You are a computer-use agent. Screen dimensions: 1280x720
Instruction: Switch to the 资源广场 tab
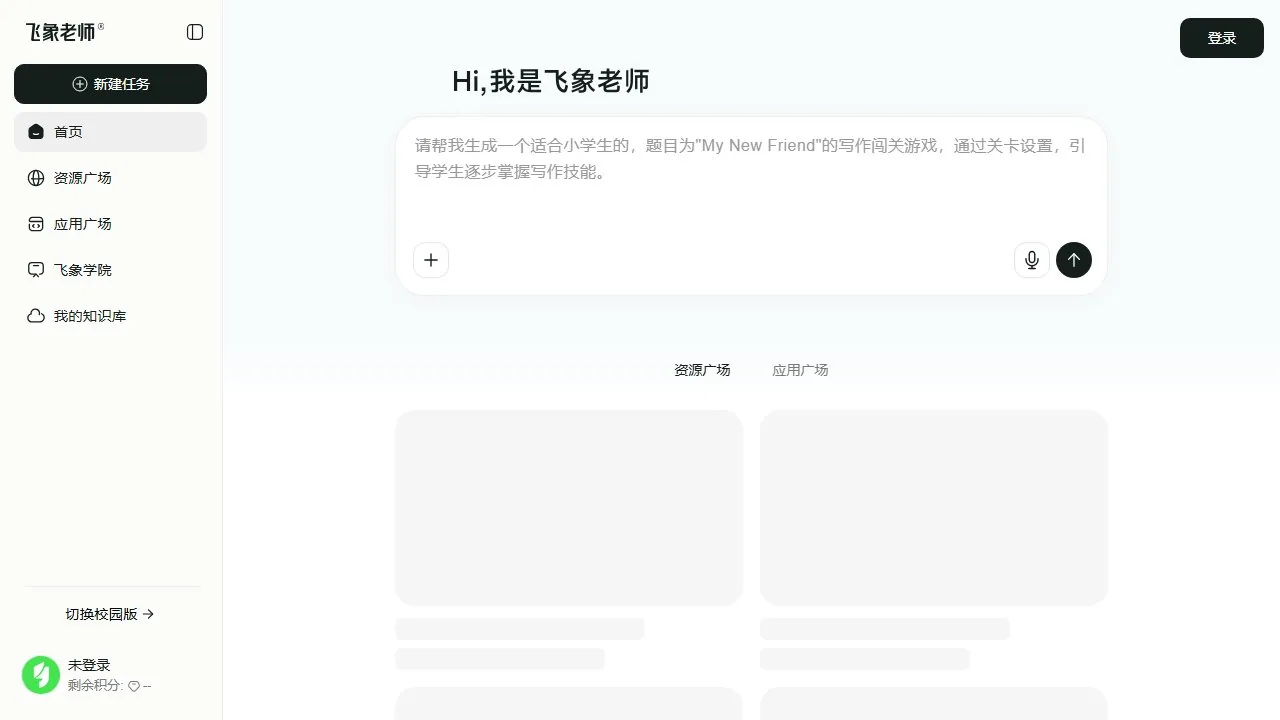tap(702, 370)
